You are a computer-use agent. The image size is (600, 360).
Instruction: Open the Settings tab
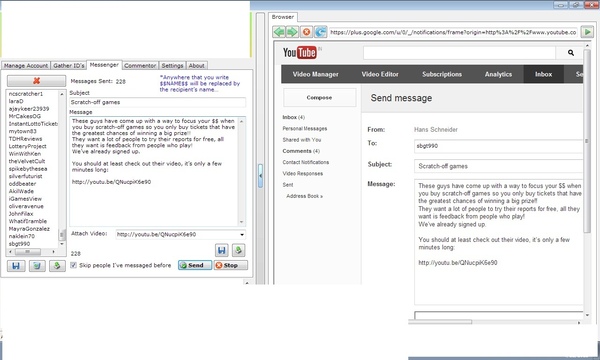pos(172,65)
